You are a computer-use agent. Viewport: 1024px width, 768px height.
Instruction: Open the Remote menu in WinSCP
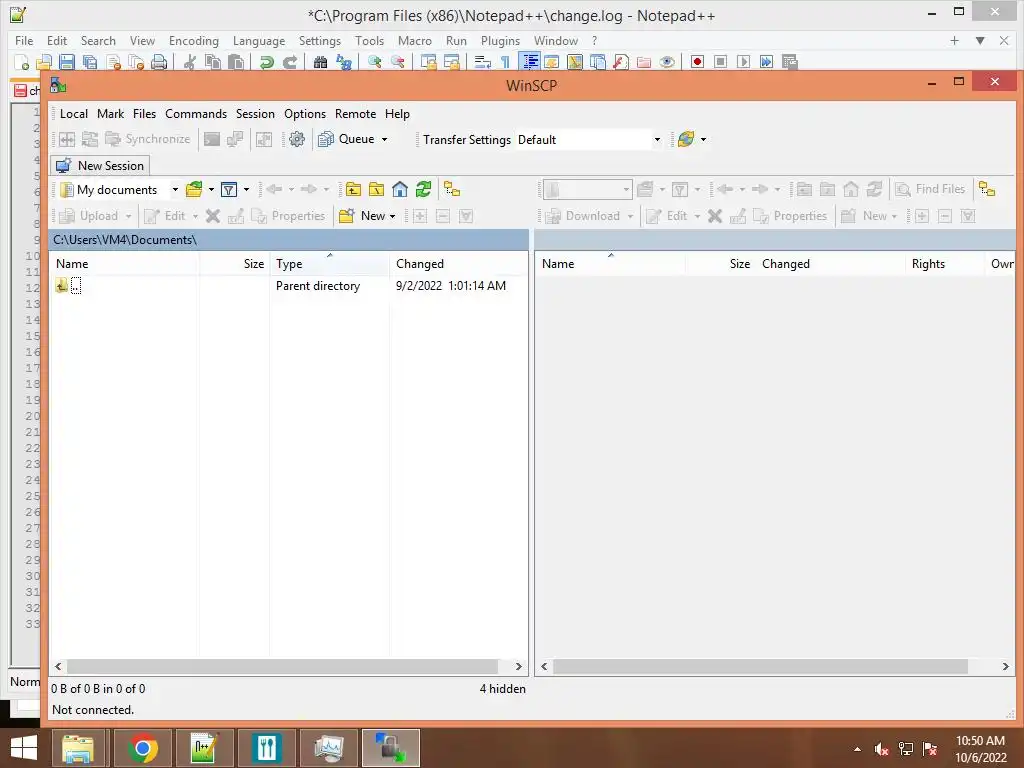click(x=355, y=114)
